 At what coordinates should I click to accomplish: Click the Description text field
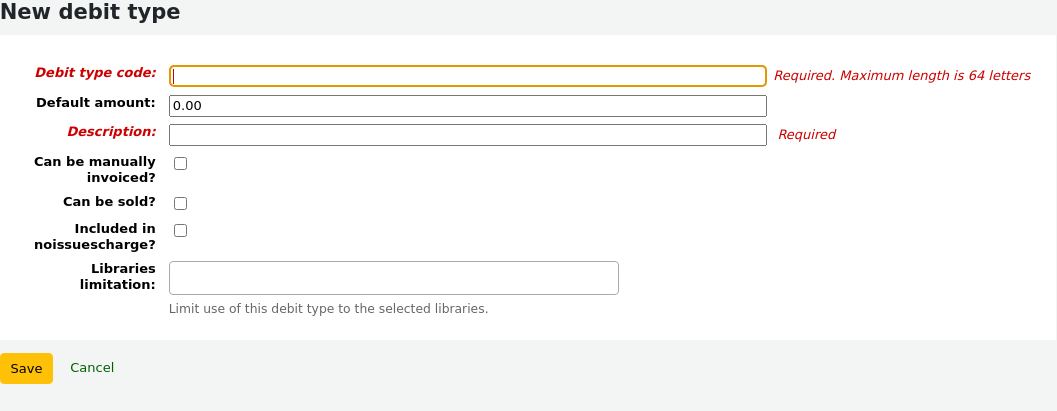[x=467, y=135]
